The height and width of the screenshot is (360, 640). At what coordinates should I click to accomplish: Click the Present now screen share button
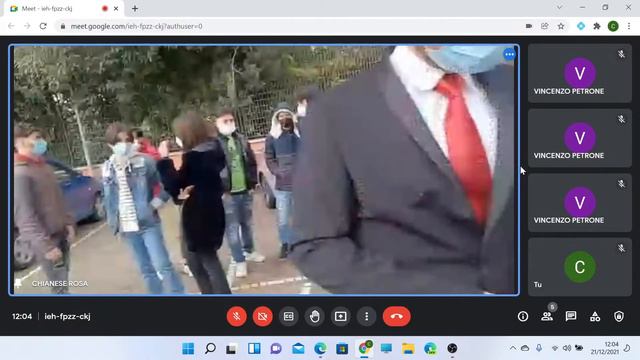[340, 316]
